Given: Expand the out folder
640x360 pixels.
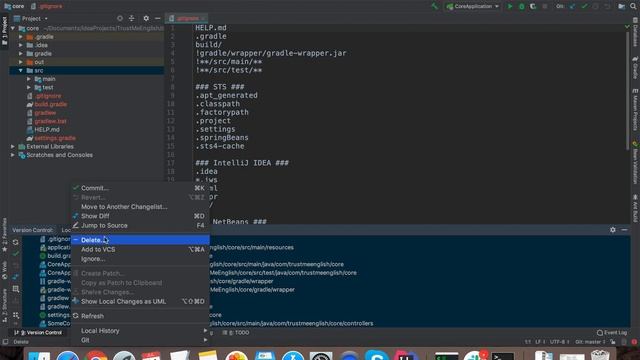Looking at the screenshot, I should tap(21, 62).
